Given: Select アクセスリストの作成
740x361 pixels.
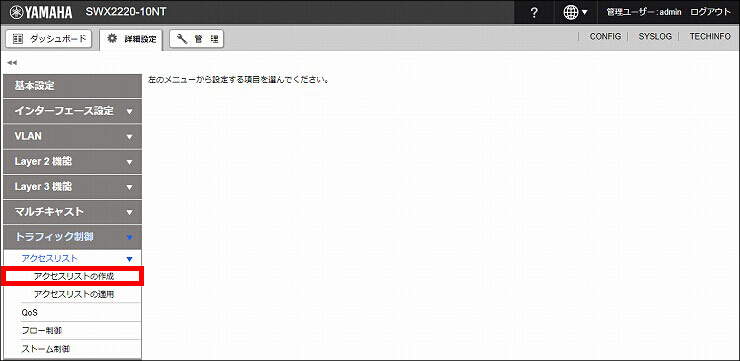Looking at the screenshot, I should pos(73,277).
